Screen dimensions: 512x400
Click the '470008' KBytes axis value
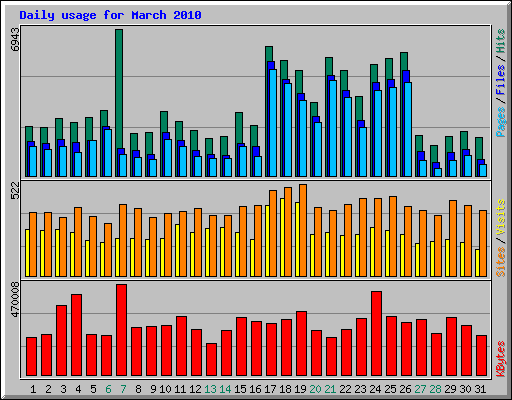pyautogui.click(x=15, y=300)
